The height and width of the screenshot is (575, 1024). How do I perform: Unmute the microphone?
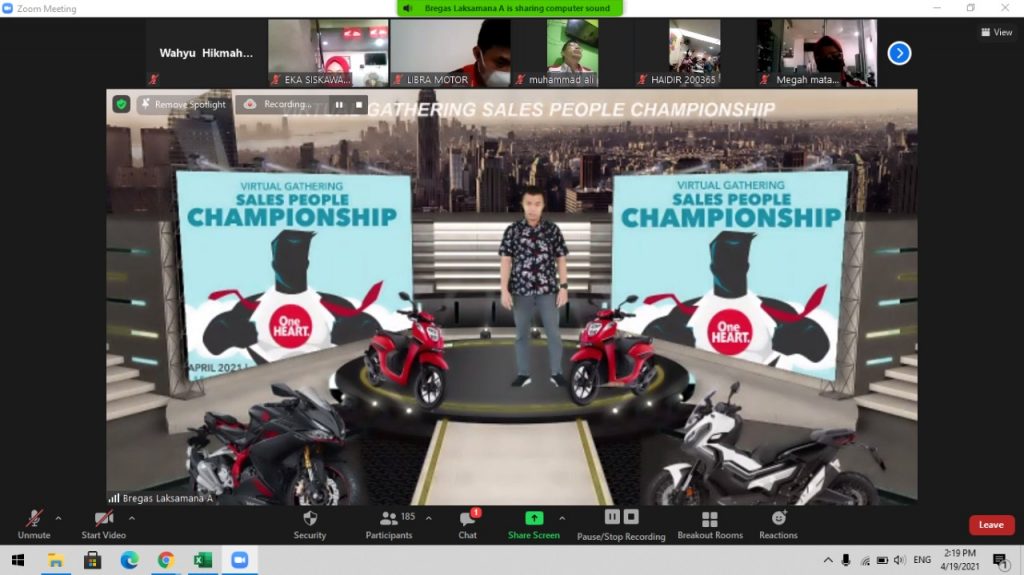coord(34,524)
